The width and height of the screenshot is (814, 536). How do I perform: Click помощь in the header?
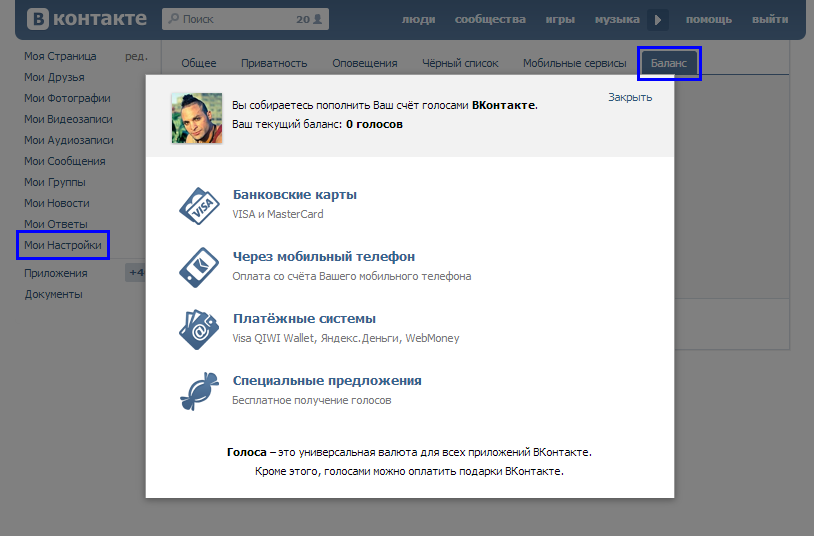(x=709, y=20)
